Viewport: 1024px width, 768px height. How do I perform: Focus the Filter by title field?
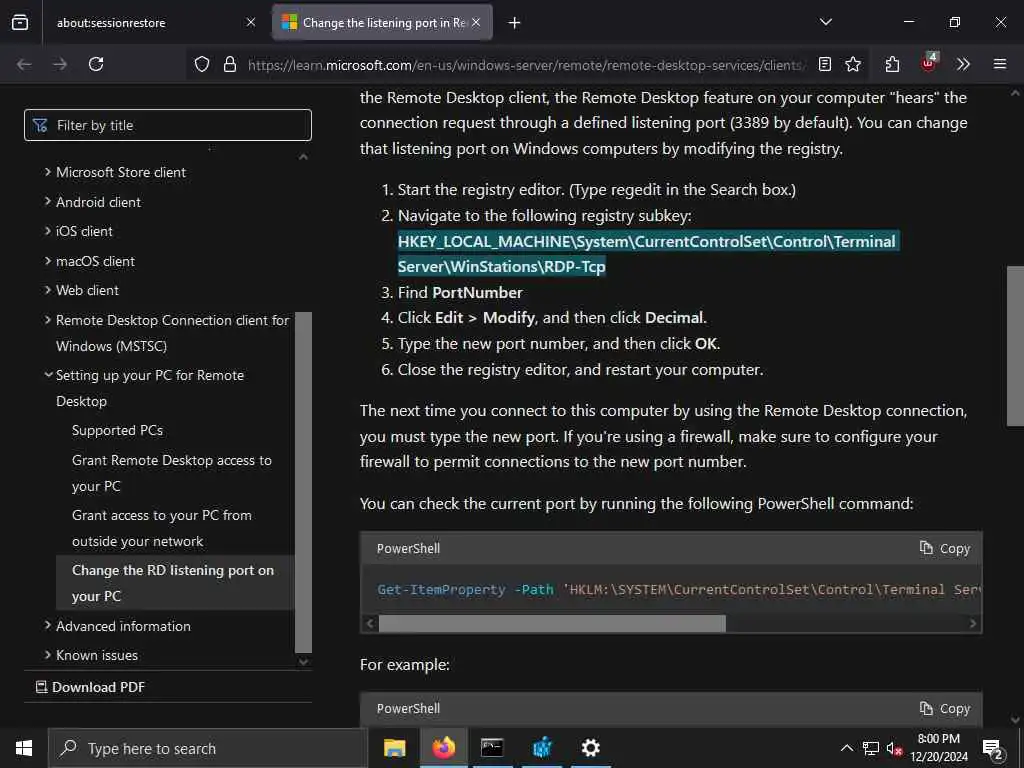tap(168, 125)
